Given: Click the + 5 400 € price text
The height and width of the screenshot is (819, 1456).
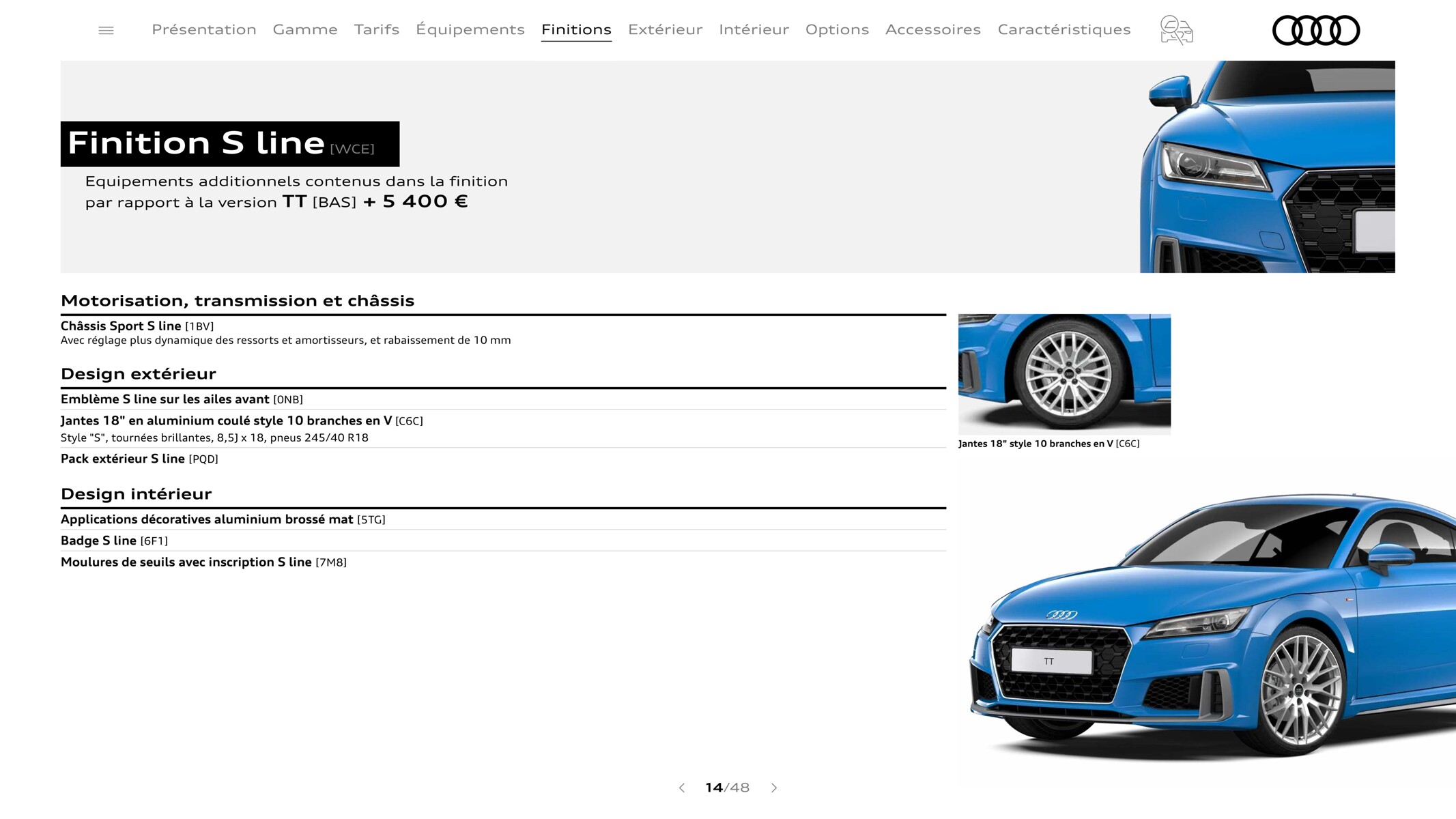Looking at the screenshot, I should point(415,201).
